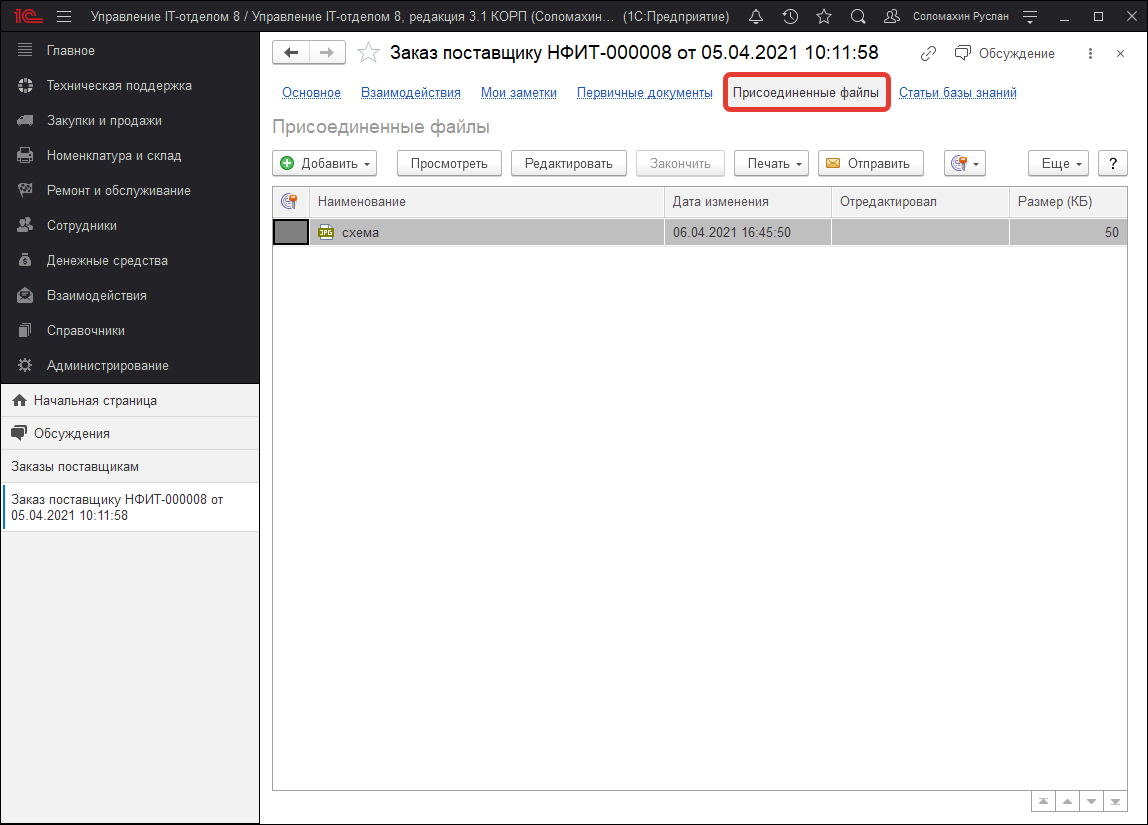The height and width of the screenshot is (825, 1148).
Task: Navigate back with the left arrow
Action: coord(291,53)
